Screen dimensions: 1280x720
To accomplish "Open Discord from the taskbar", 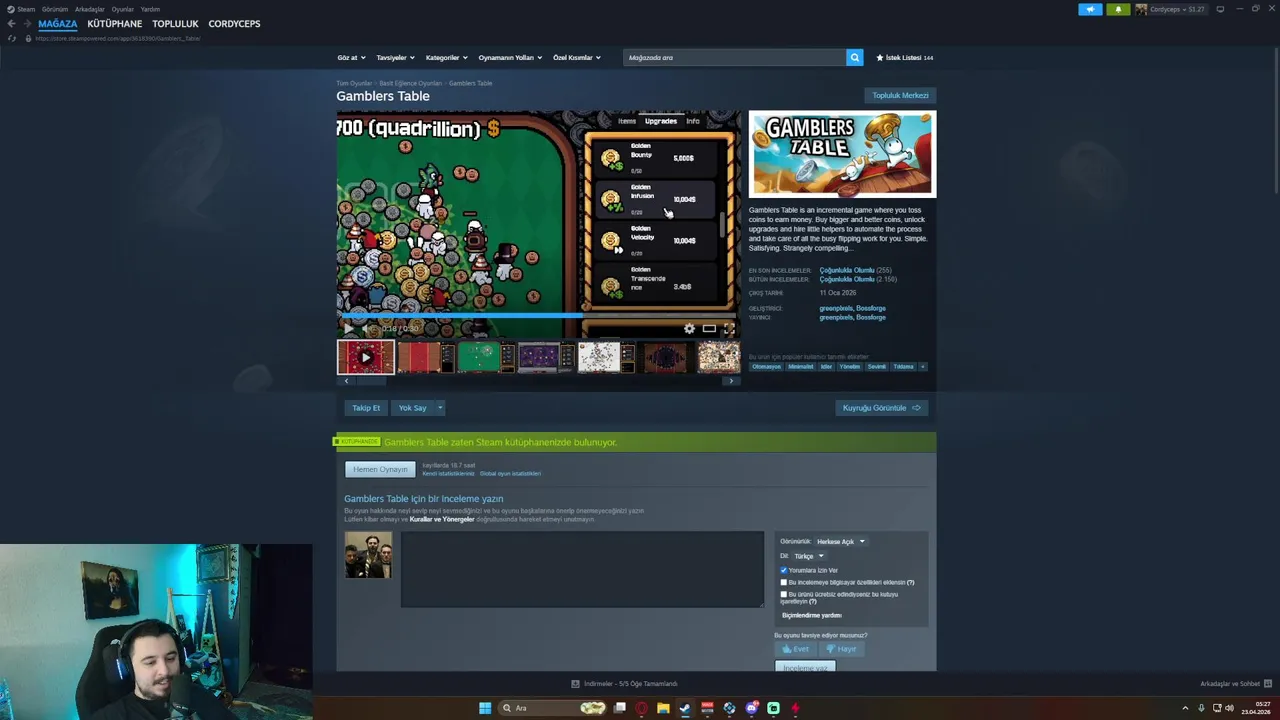I will pos(751,708).
